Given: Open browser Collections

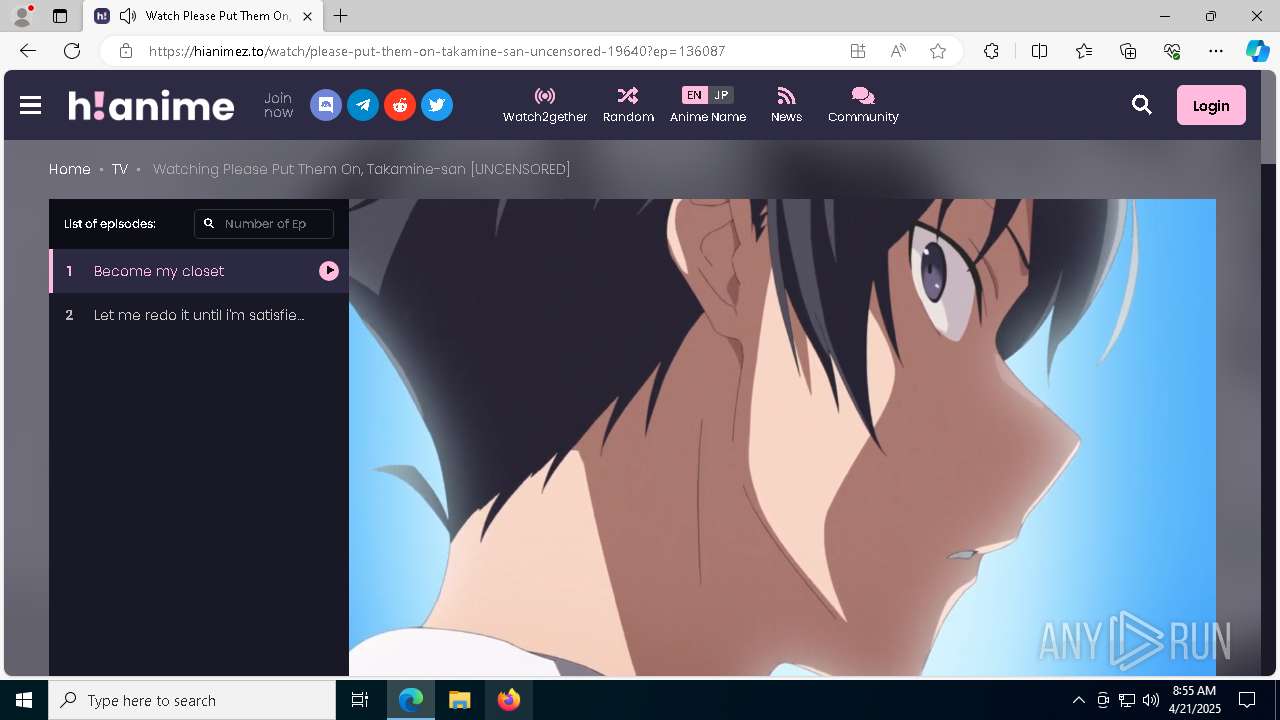Looking at the screenshot, I should click(x=1128, y=51).
